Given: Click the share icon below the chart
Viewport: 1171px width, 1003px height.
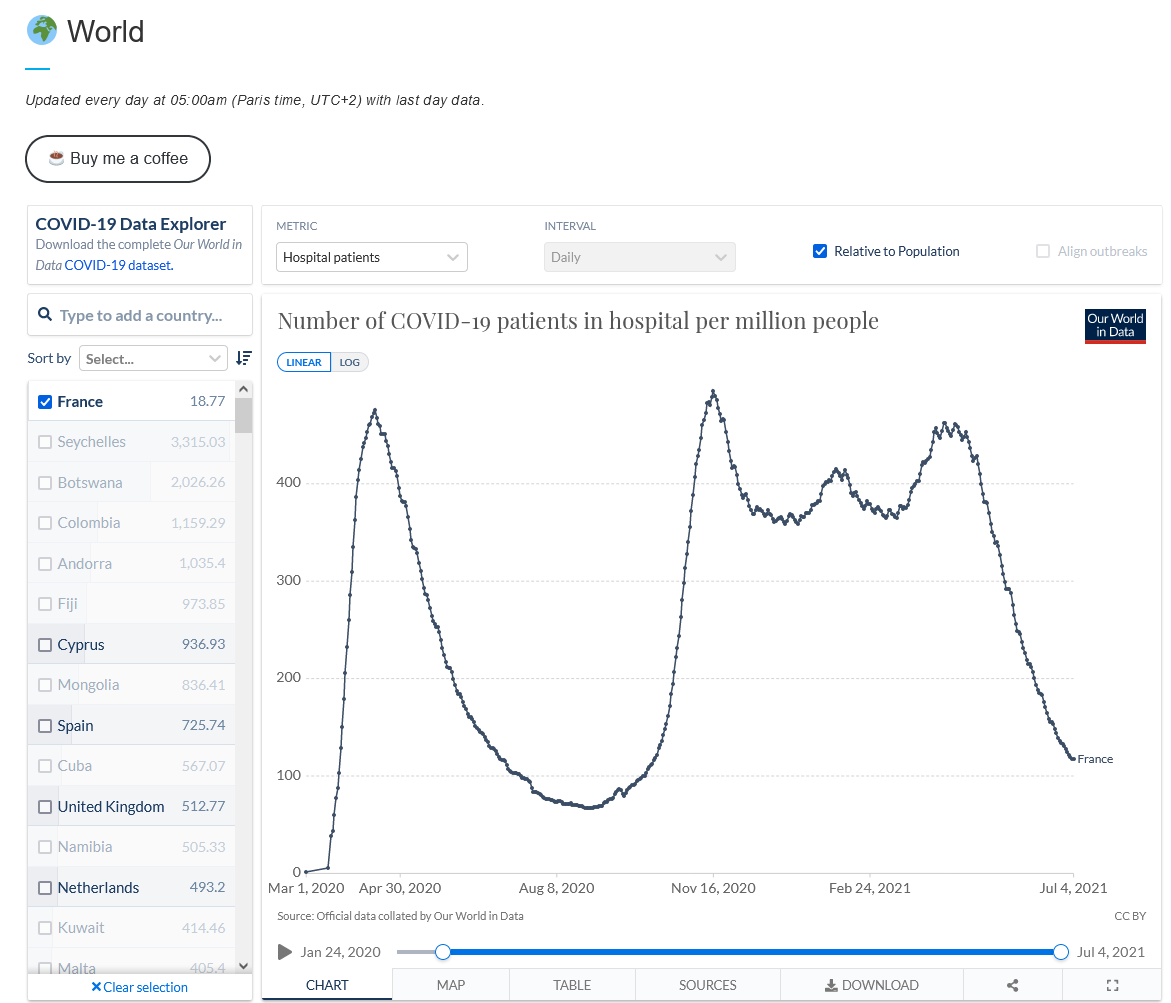Looking at the screenshot, I should tap(1012, 985).
